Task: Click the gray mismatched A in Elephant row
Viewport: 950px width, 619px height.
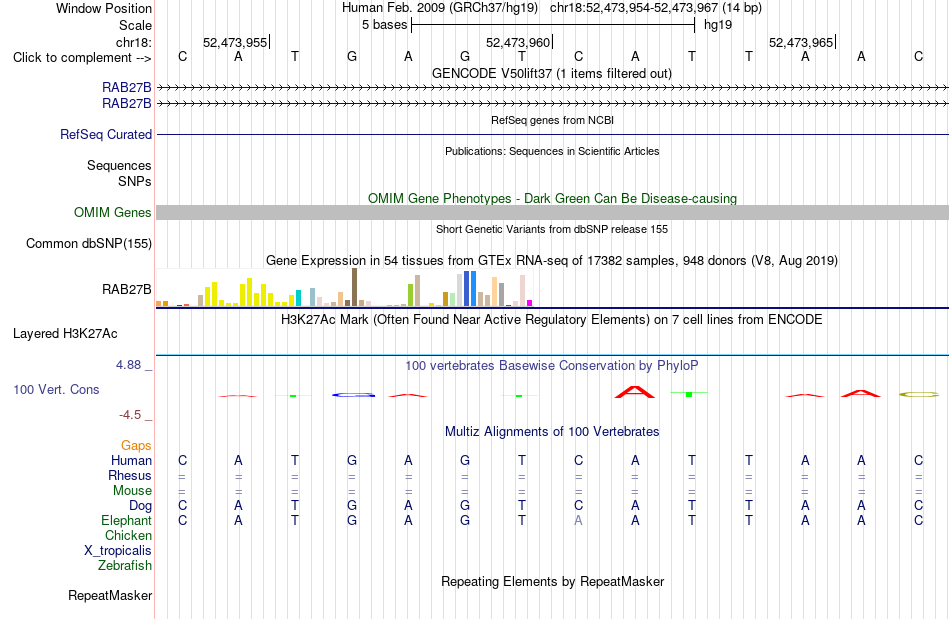Action: pos(578,520)
